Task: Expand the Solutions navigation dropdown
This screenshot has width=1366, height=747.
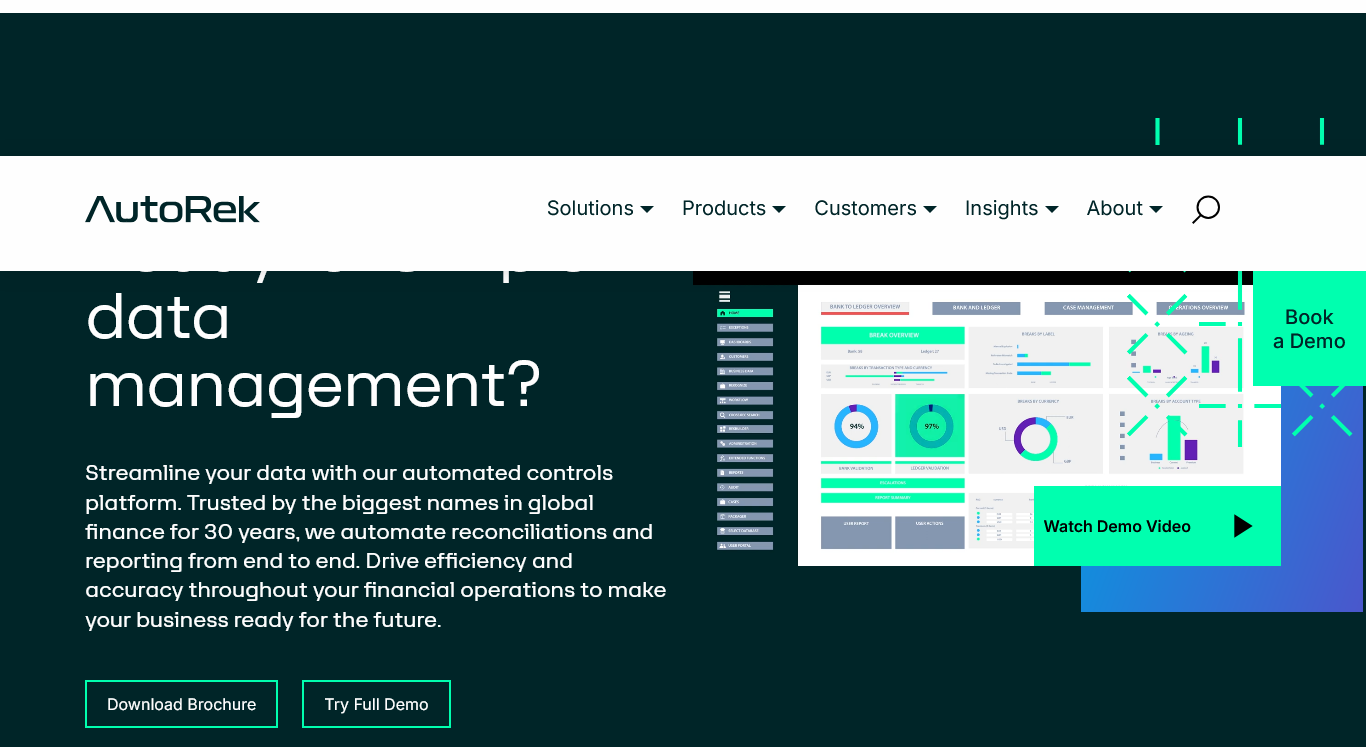Action: [600, 208]
